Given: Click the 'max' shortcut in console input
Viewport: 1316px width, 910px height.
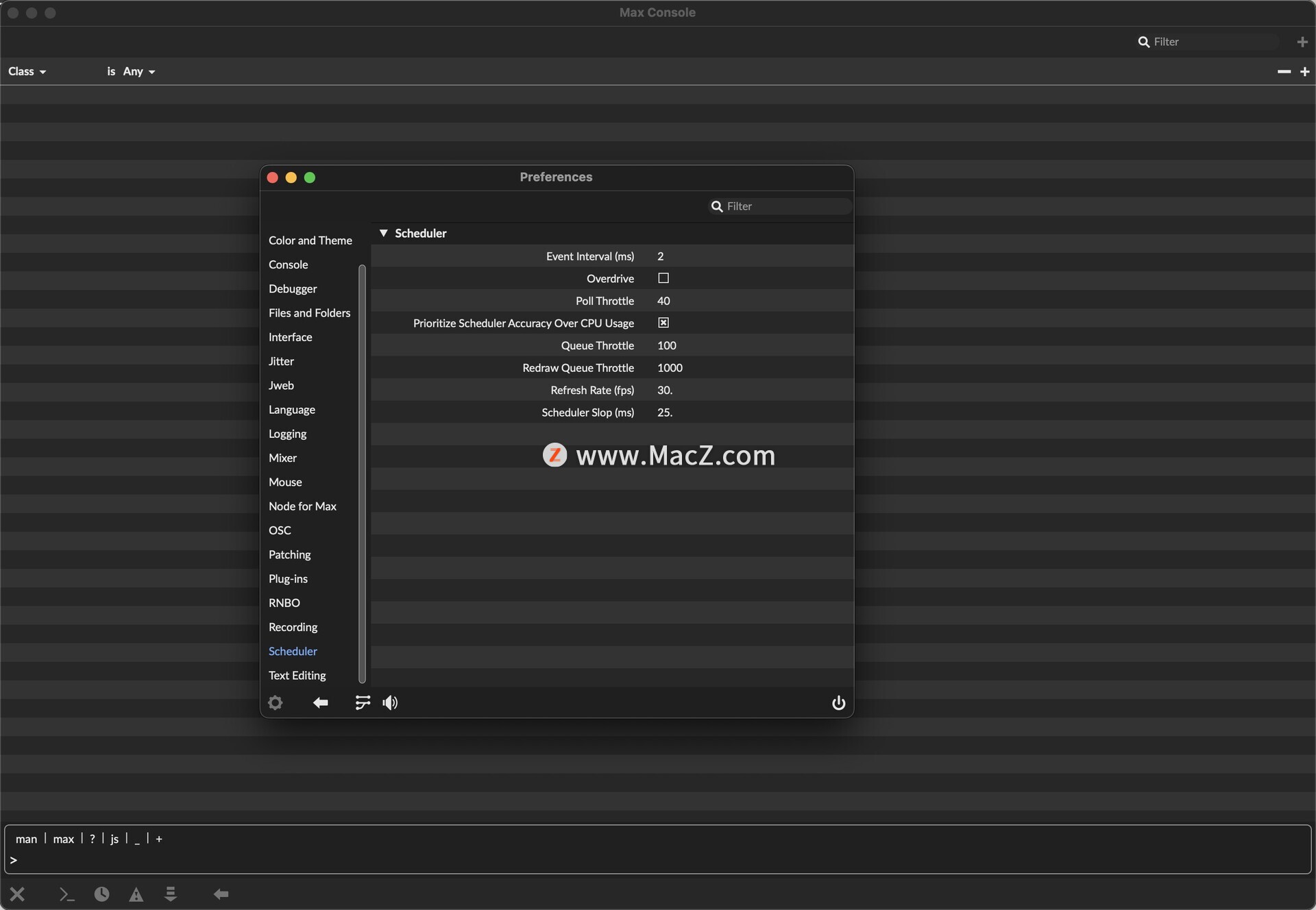Looking at the screenshot, I should 63,839.
